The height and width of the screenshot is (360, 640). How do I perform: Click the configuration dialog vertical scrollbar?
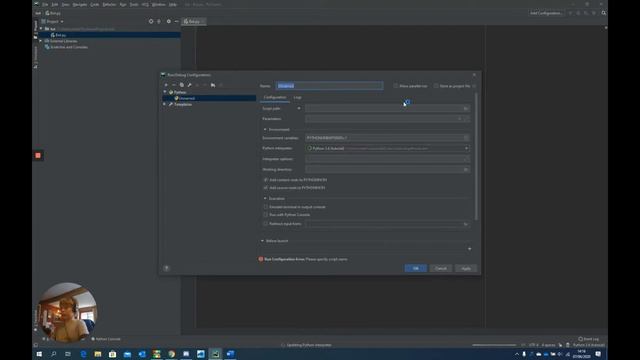(x=476, y=156)
